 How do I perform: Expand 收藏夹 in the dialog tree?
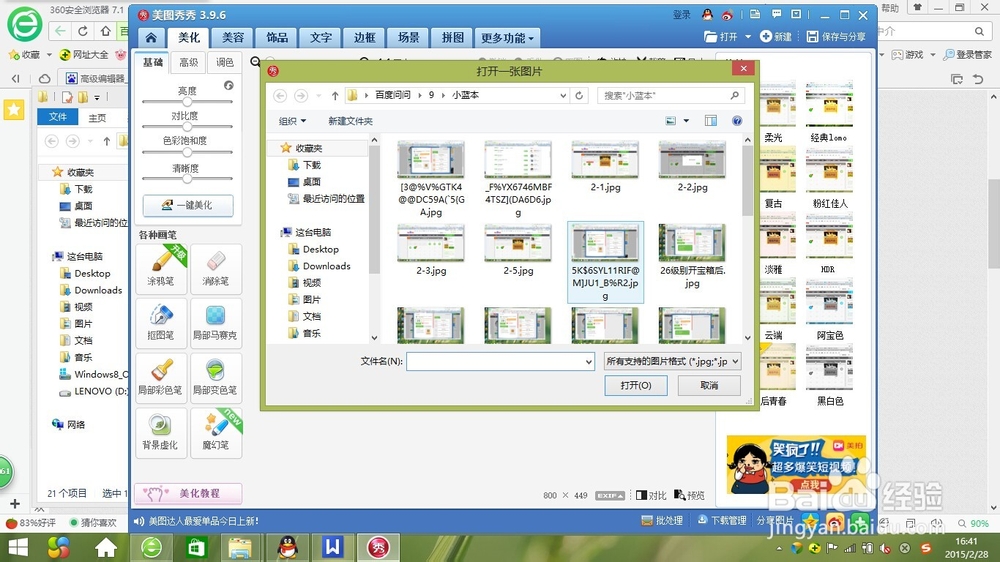(x=302, y=148)
